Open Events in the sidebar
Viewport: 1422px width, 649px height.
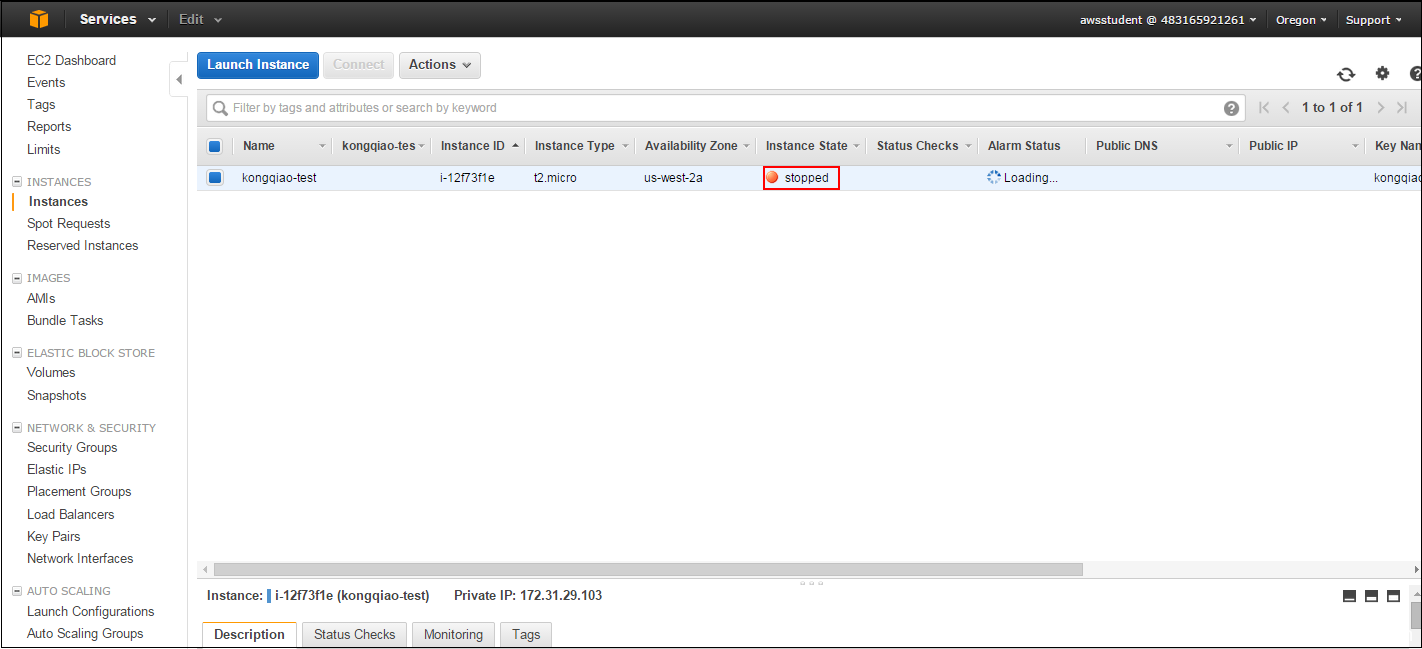pos(46,83)
